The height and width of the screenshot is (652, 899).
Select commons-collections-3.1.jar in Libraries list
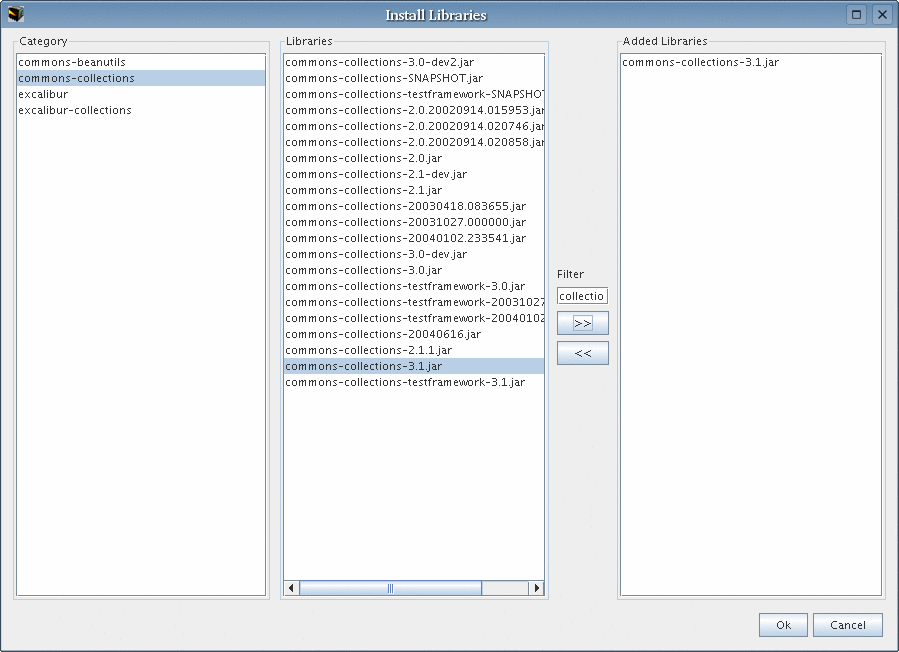[413, 366]
